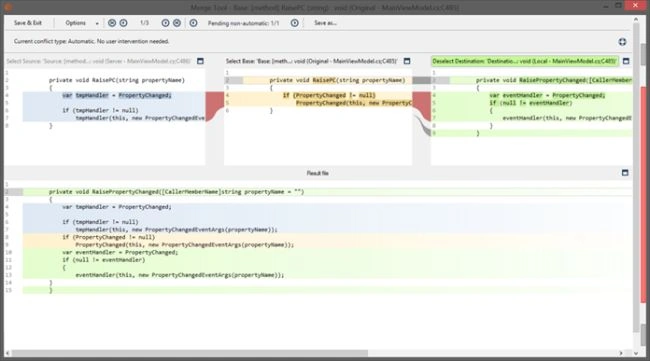Maximize the Merge Tool window
The width and height of the screenshot is (650, 361).
click(618, 5)
